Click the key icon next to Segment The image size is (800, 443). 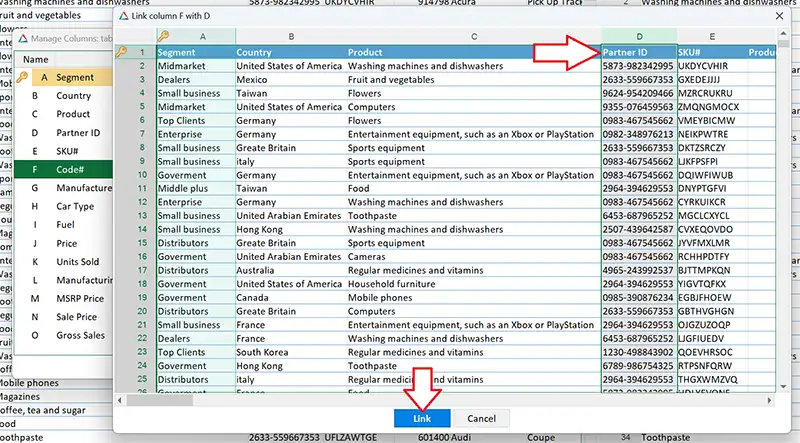(22, 77)
